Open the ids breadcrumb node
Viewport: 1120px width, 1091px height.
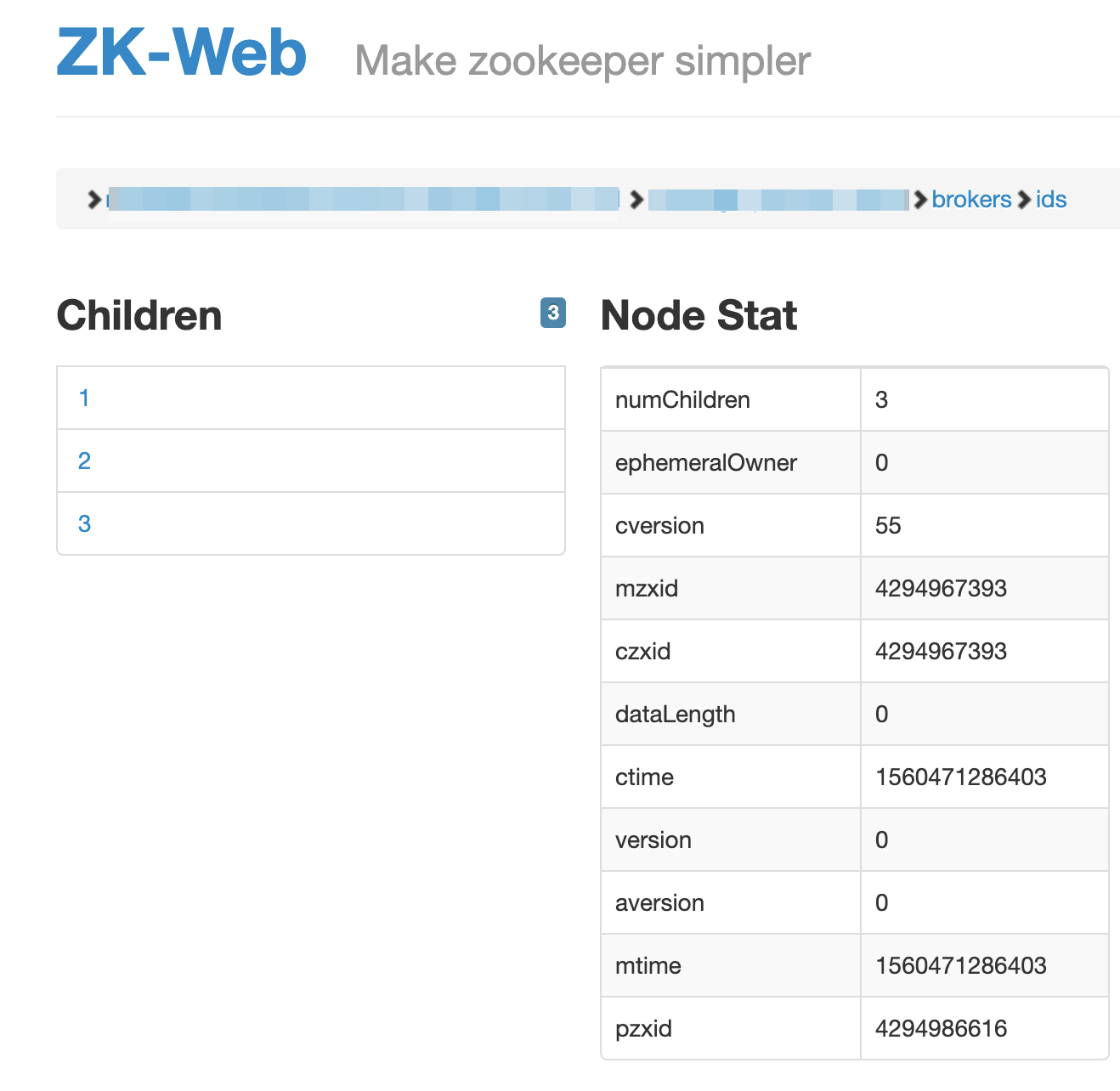pos(1050,199)
